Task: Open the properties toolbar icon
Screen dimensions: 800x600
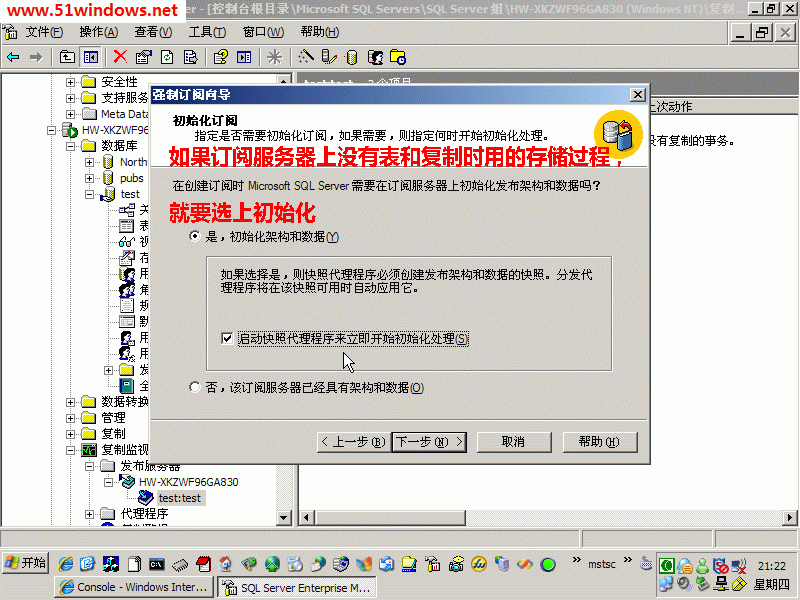Action: (x=143, y=57)
